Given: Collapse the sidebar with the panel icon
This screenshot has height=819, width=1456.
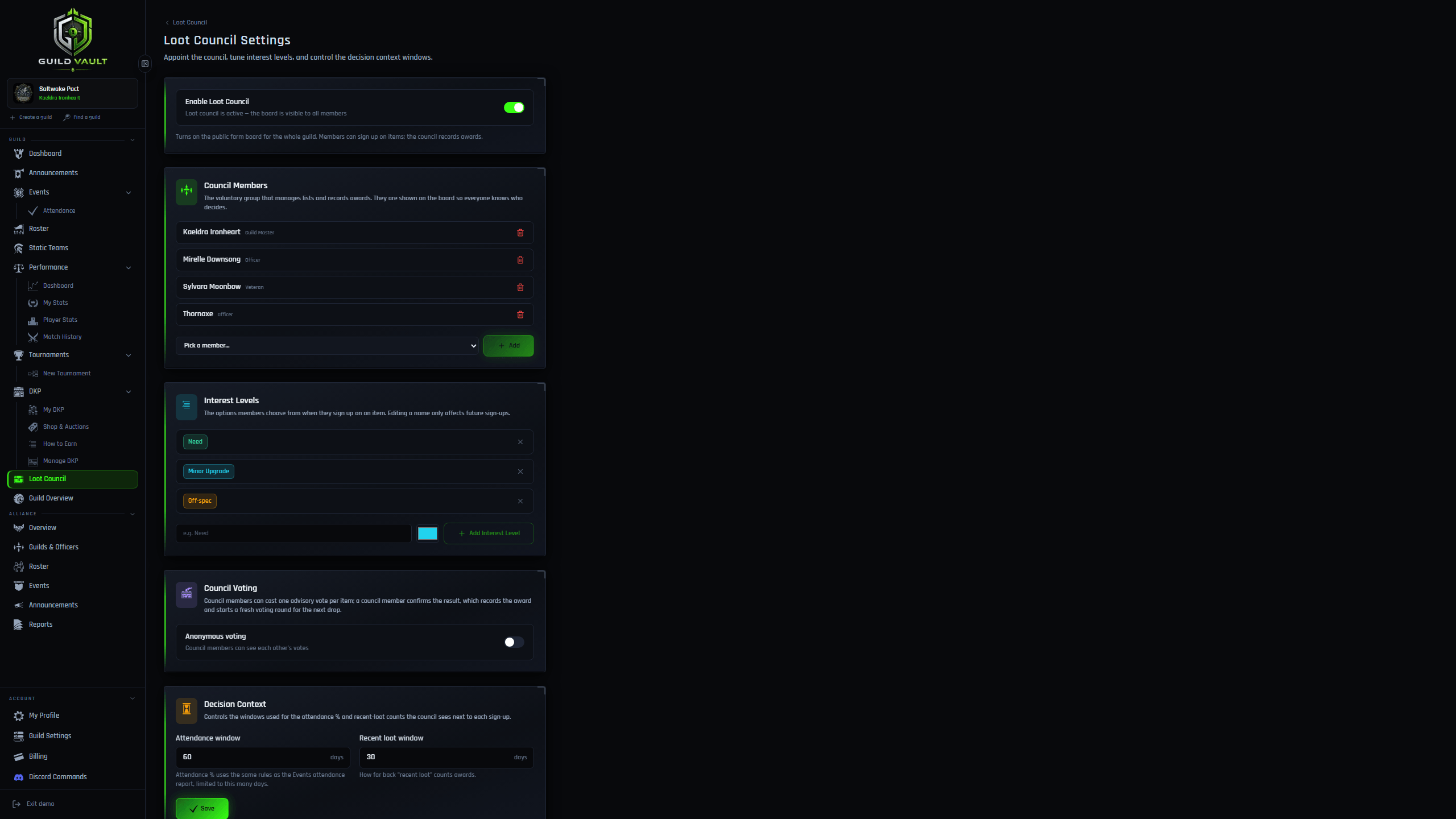Looking at the screenshot, I should point(145,64).
